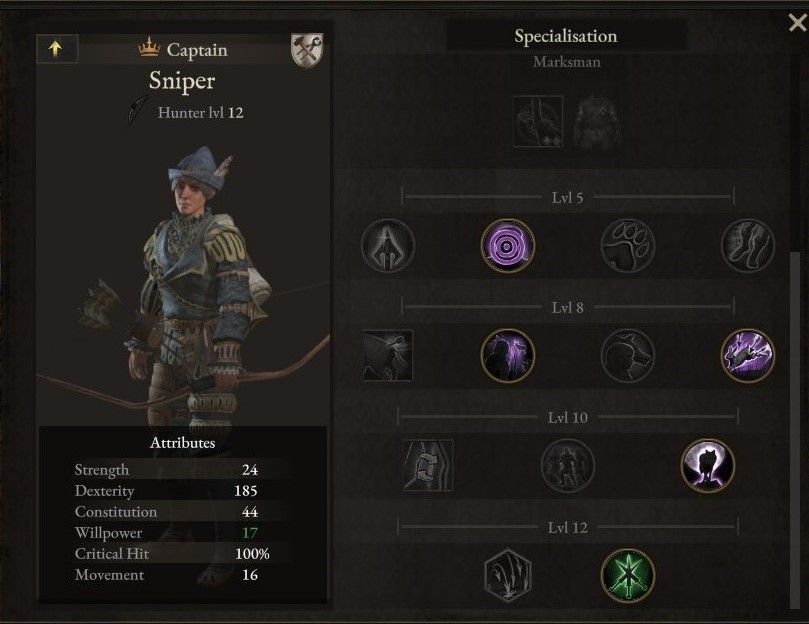
Task: Select the purple bullseye target skill at Lvl 5
Action: pos(508,246)
